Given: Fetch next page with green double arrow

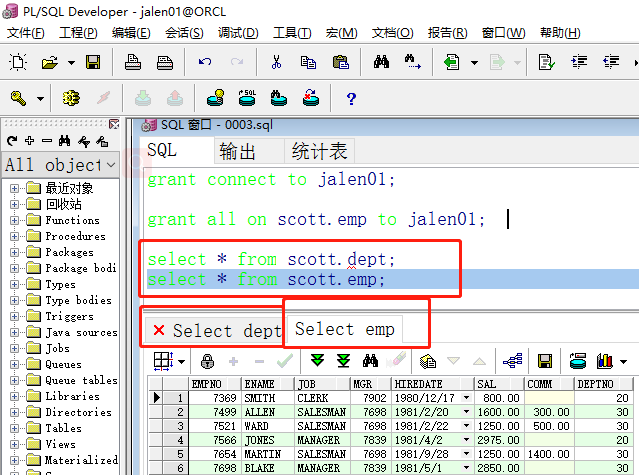Looking at the screenshot, I should click(317, 361).
